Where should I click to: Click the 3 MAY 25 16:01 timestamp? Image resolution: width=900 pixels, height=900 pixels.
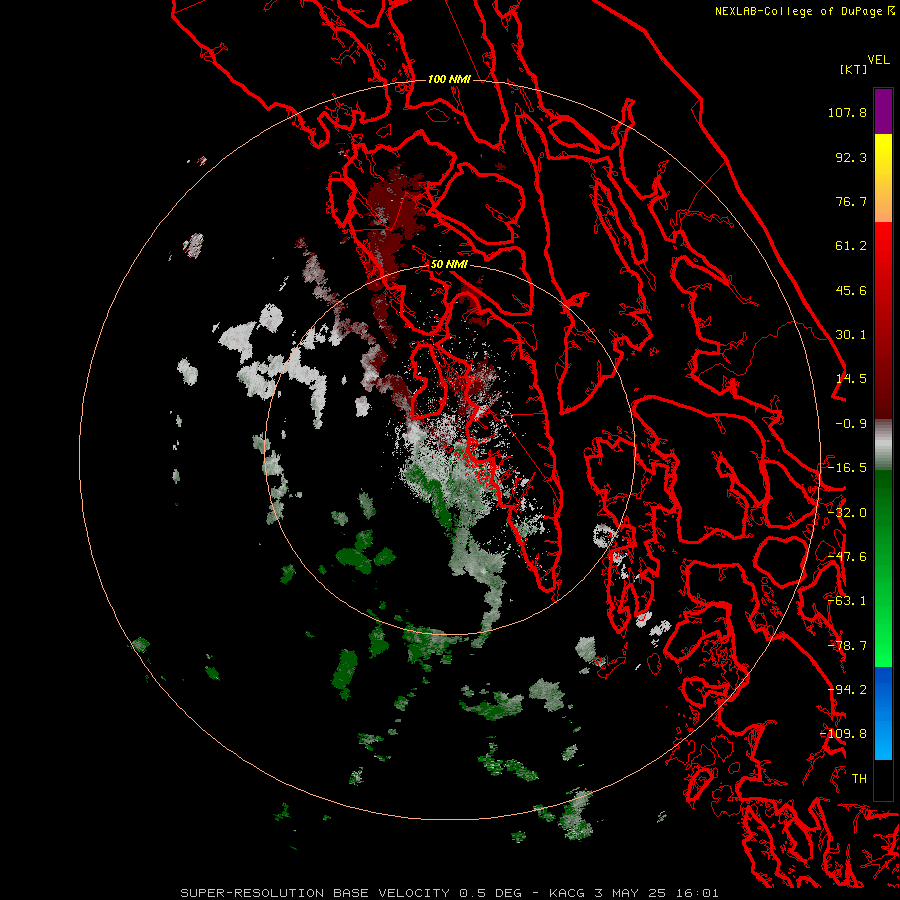657,893
